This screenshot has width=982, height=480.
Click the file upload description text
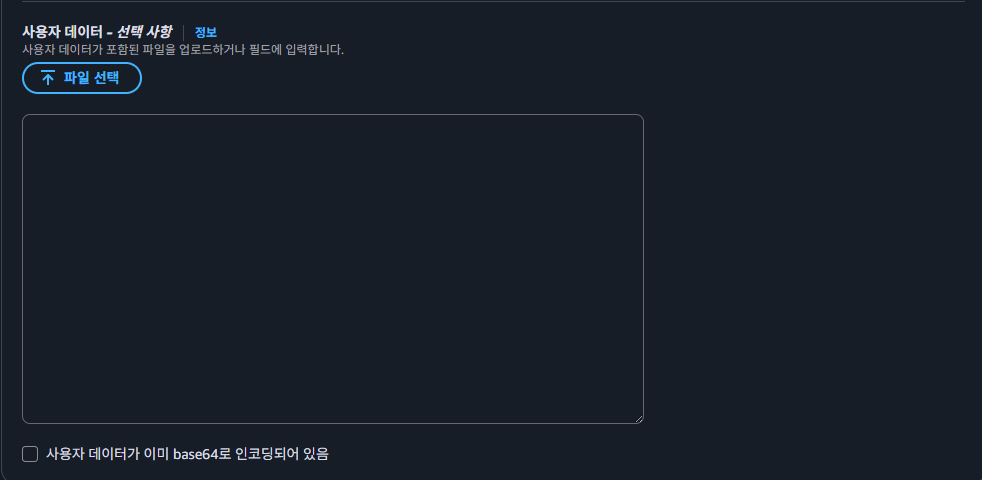[183, 49]
